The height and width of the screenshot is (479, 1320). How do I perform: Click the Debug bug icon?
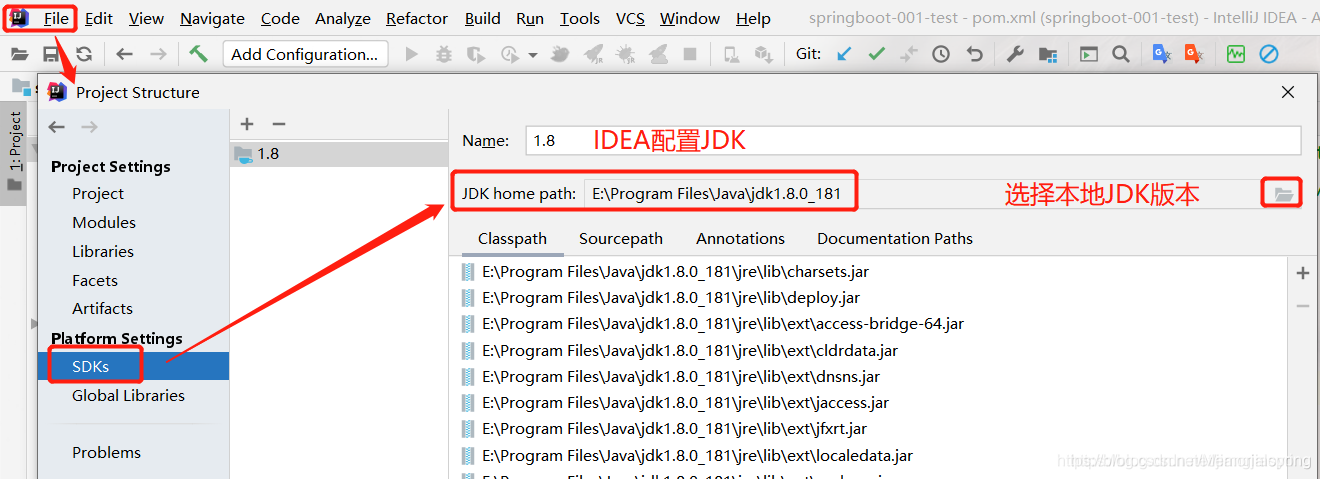[444, 54]
